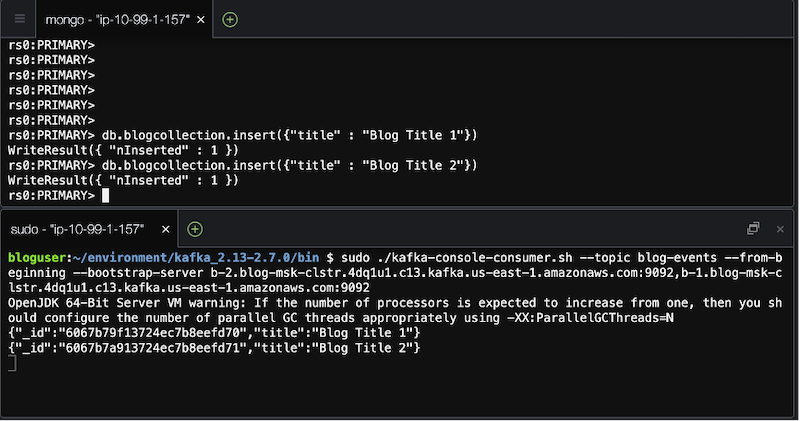
Task: Open the pane menu hamburger icon
Action: (19, 19)
